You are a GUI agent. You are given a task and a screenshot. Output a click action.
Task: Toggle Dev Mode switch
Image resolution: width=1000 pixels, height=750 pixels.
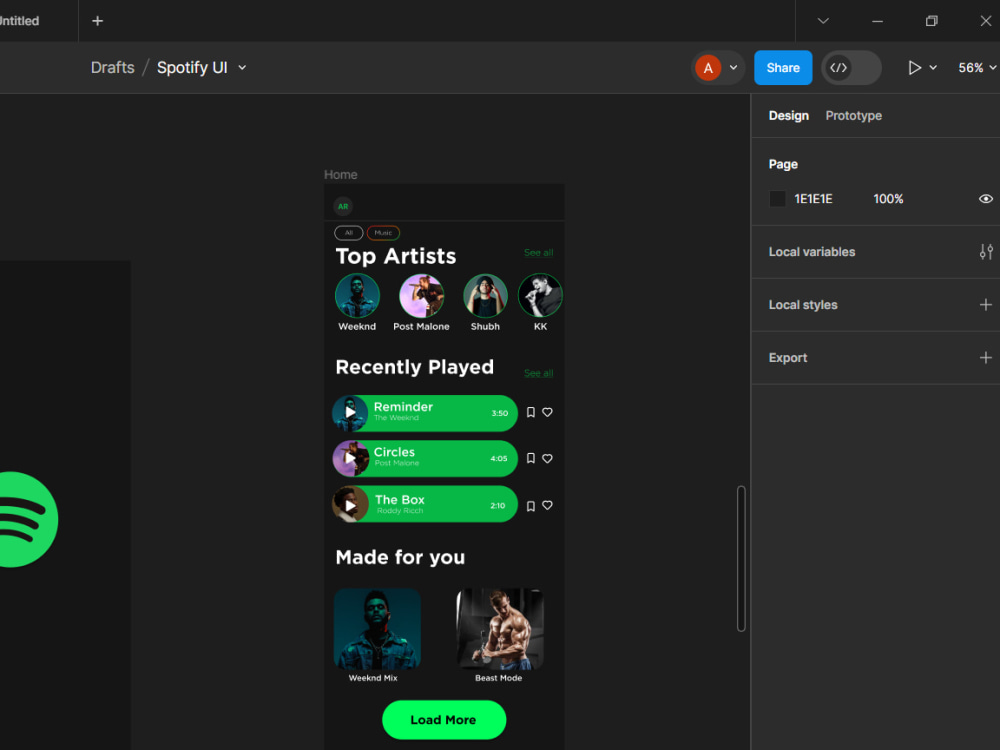click(x=851, y=68)
